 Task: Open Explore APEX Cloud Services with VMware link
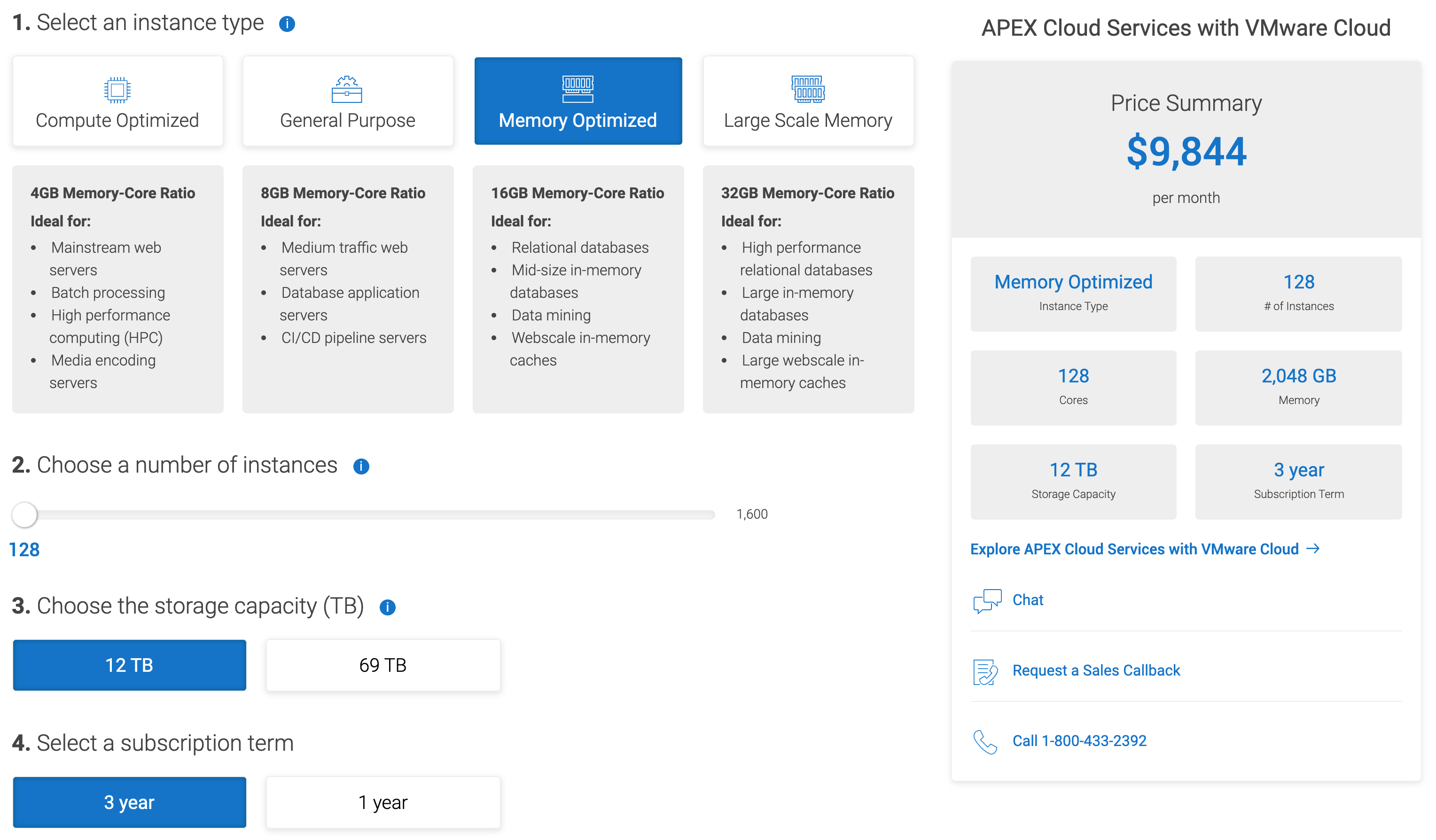click(1134, 549)
